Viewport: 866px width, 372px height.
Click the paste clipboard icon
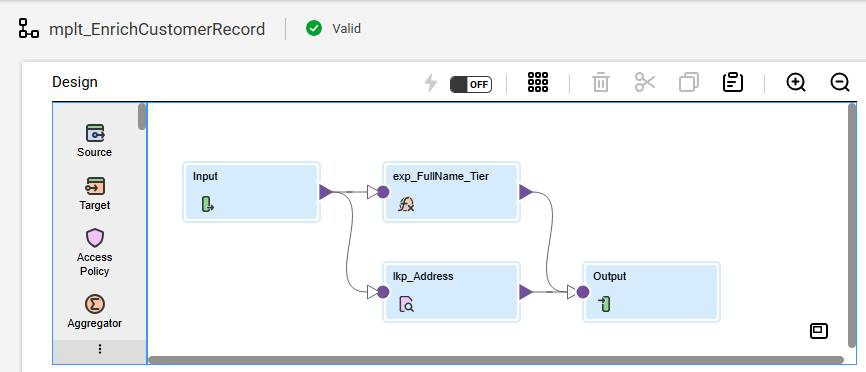tap(733, 82)
